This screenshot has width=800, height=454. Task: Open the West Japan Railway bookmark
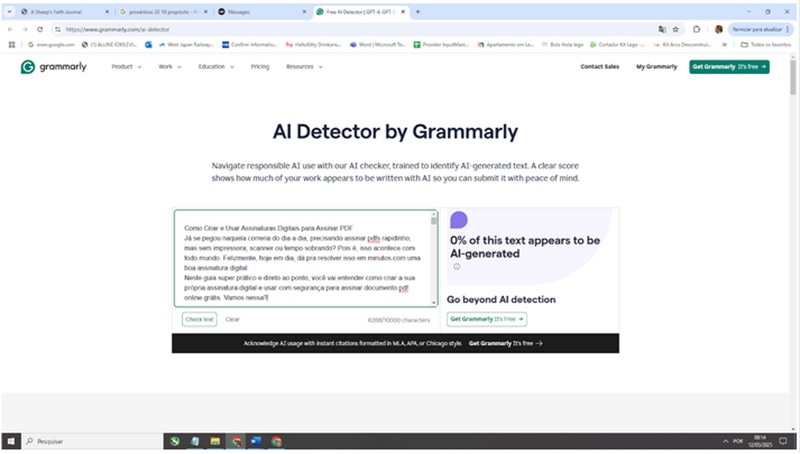186,45
